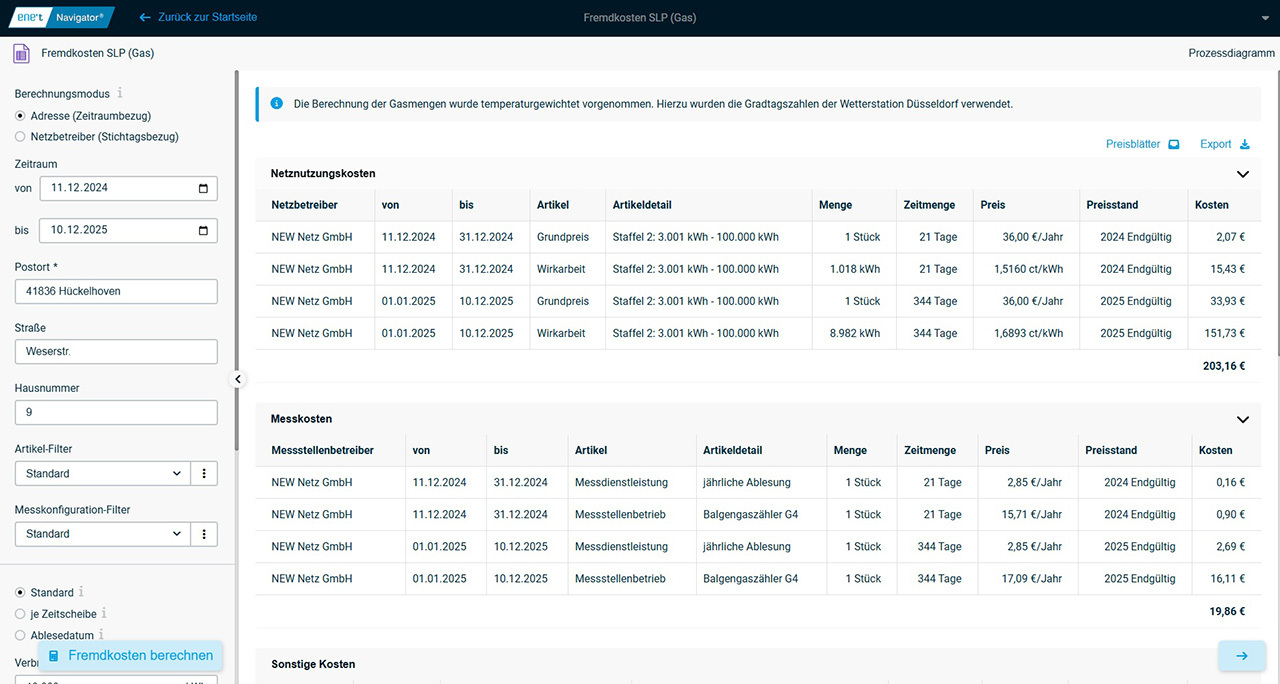The height and width of the screenshot is (684, 1280).
Task: Go back via 'Zurück zur Startseite'
Action: (197, 17)
